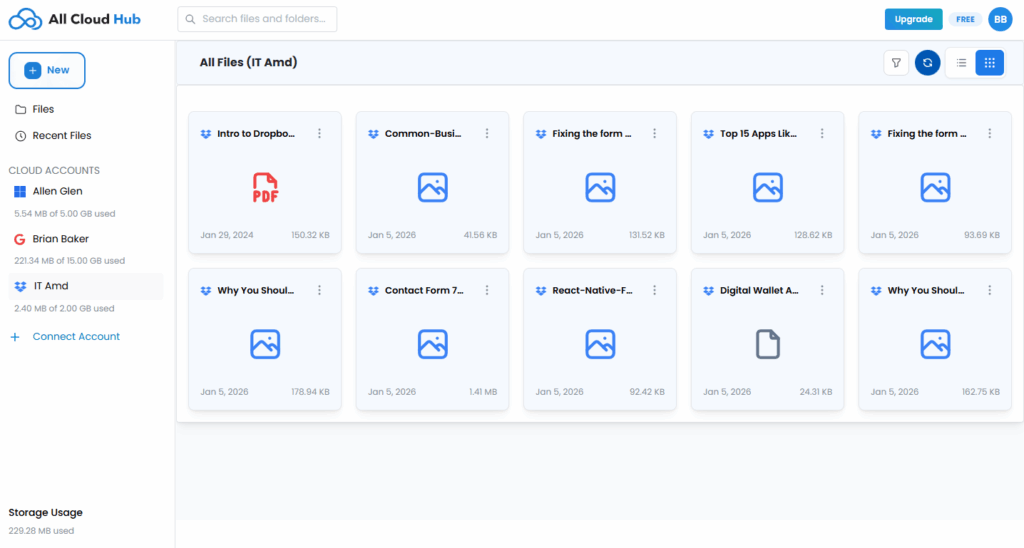1024x548 pixels.
Task: Open more options for 93.69 KB Fixing the form file
Action: tap(990, 133)
